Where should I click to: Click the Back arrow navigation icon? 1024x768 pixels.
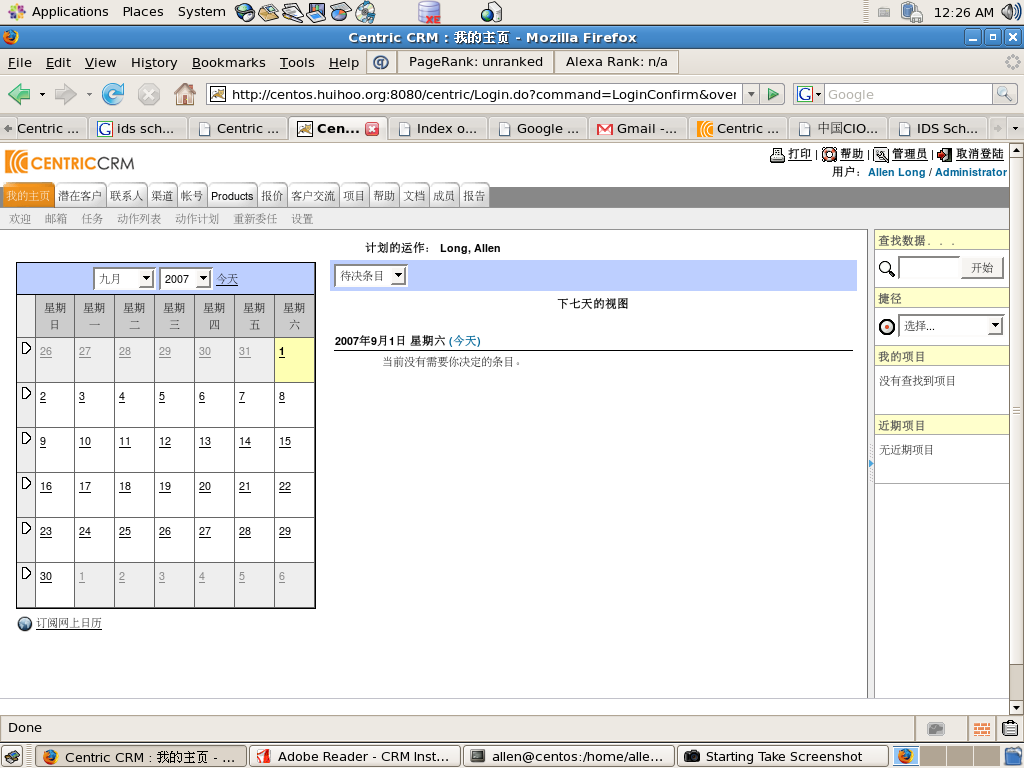pos(19,94)
